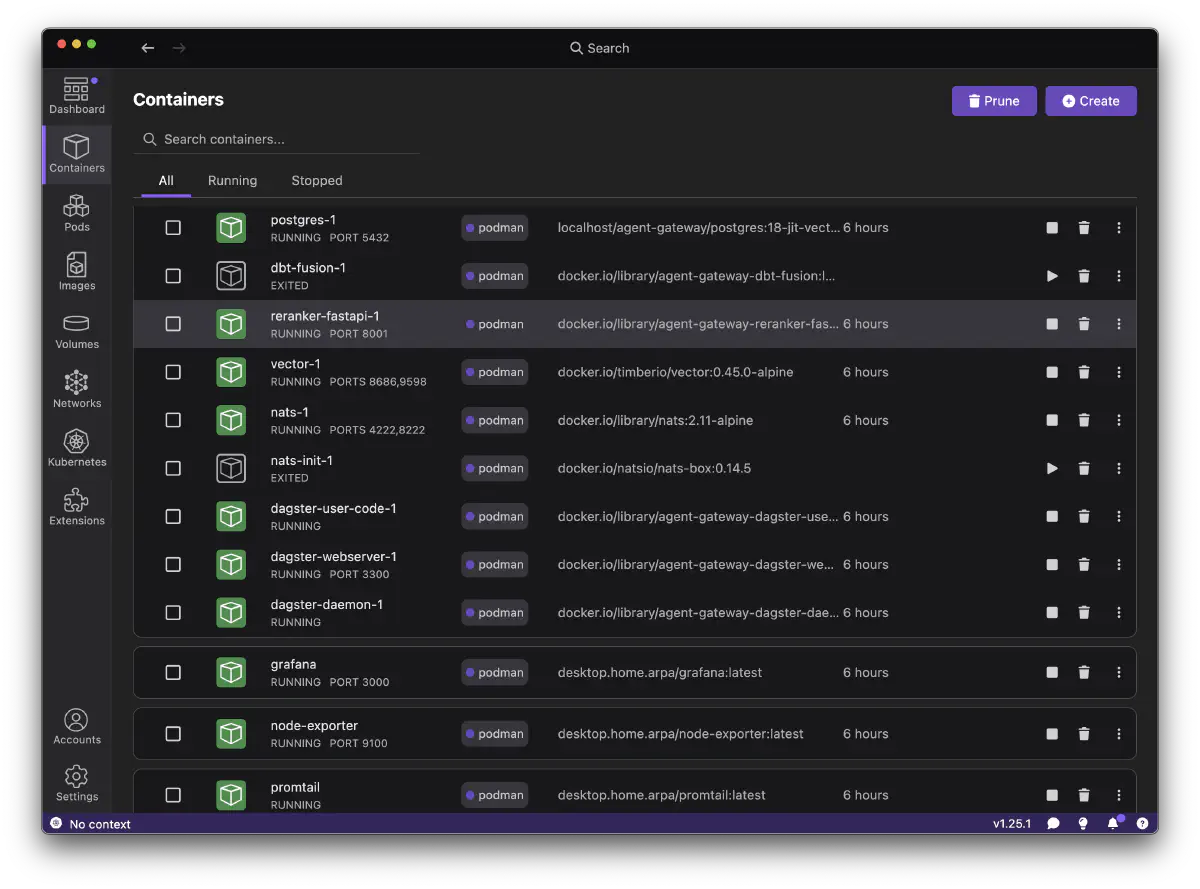Image resolution: width=1200 pixels, height=889 pixels.
Task: Open more actions menu for vector-1
Action: (x=1119, y=372)
